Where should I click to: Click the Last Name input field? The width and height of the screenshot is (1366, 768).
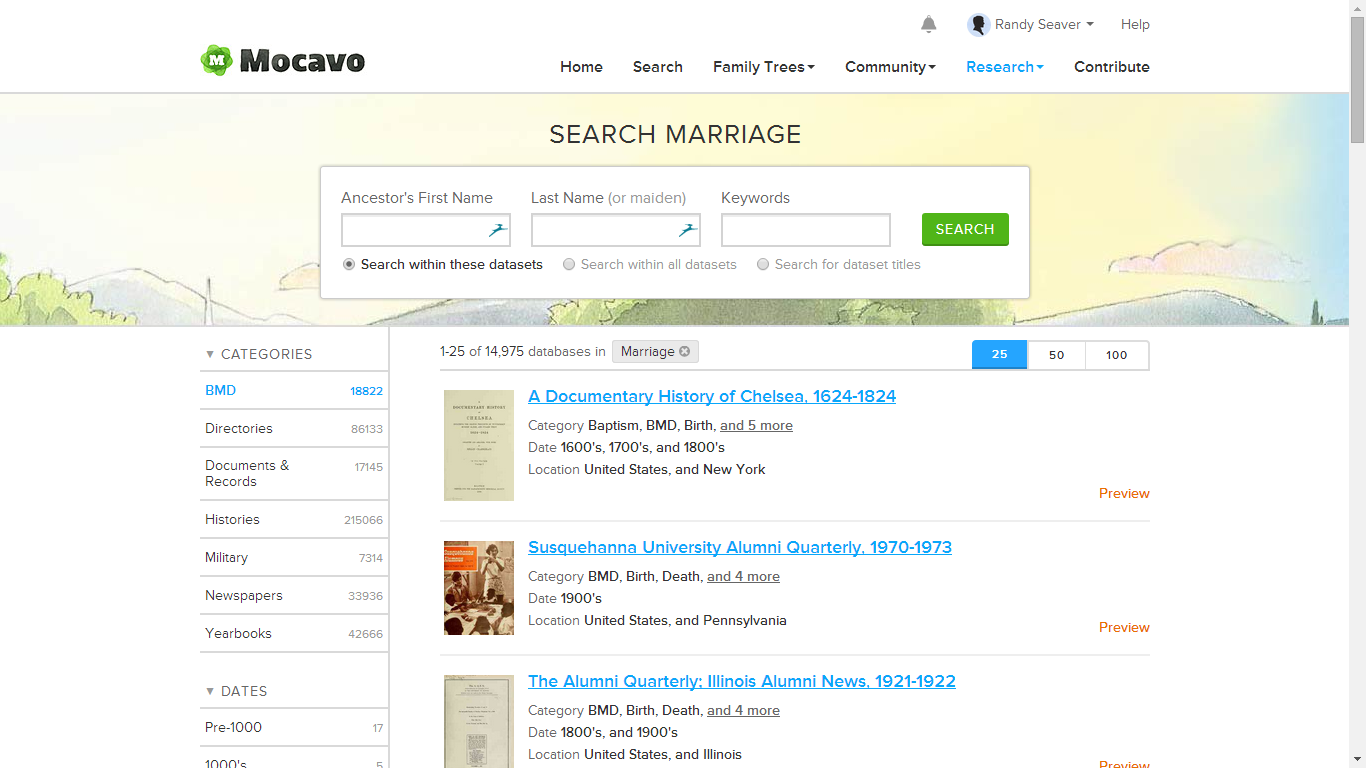pyautogui.click(x=616, y=230)
